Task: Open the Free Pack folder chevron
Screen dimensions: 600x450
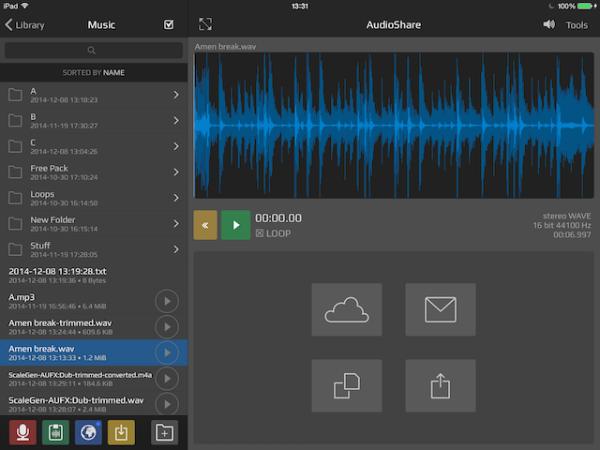Action: (176, 172)
